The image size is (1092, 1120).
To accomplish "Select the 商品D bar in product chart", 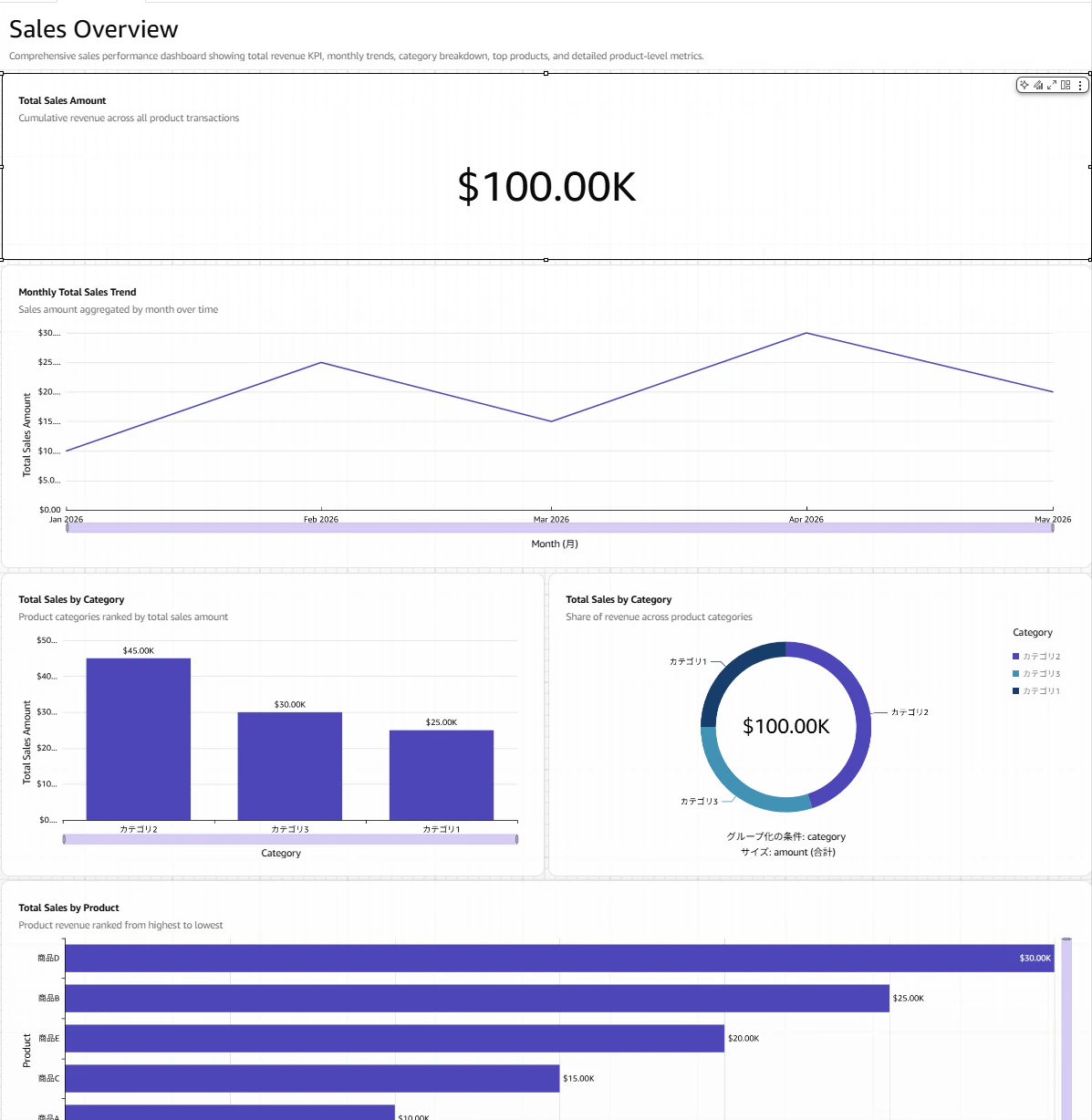I will [x=559, y=958].
